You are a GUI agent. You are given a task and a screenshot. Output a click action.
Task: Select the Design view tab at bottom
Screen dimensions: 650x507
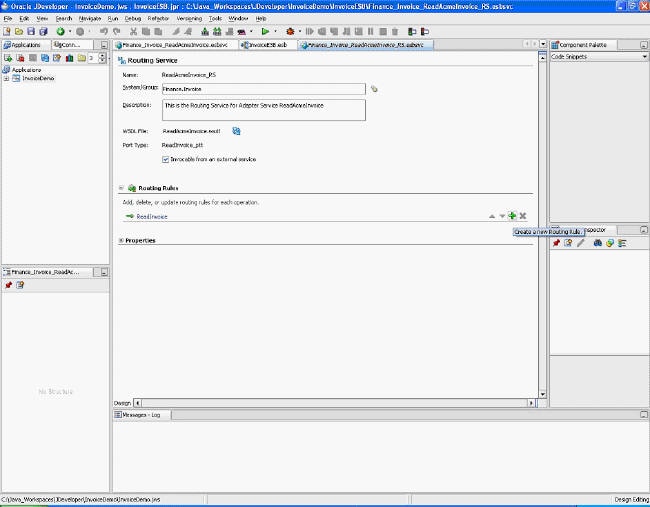pos(122,403)
